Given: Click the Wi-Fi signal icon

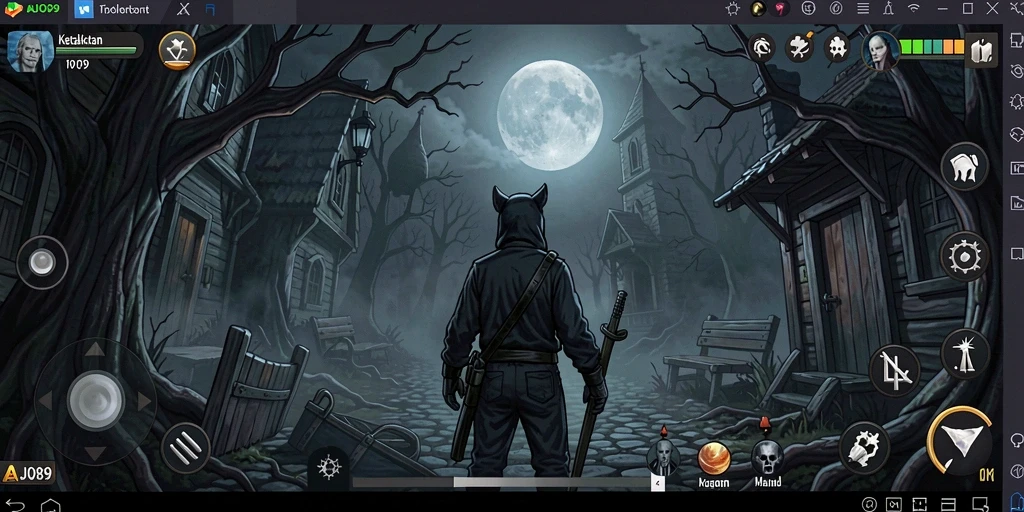Looking at the screenshot, I should (914, 8).
